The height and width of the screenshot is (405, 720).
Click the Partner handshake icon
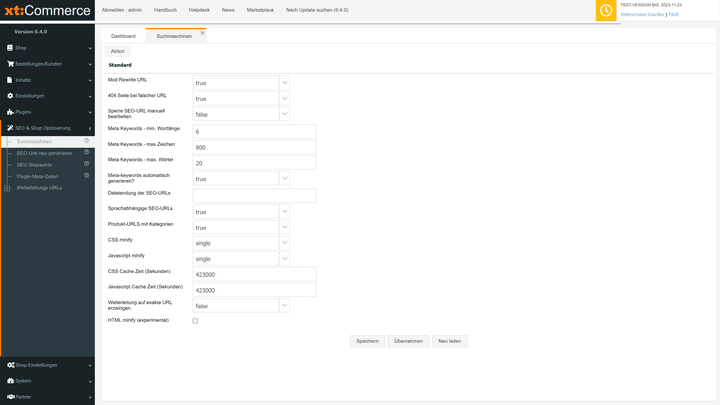point(11,397)
